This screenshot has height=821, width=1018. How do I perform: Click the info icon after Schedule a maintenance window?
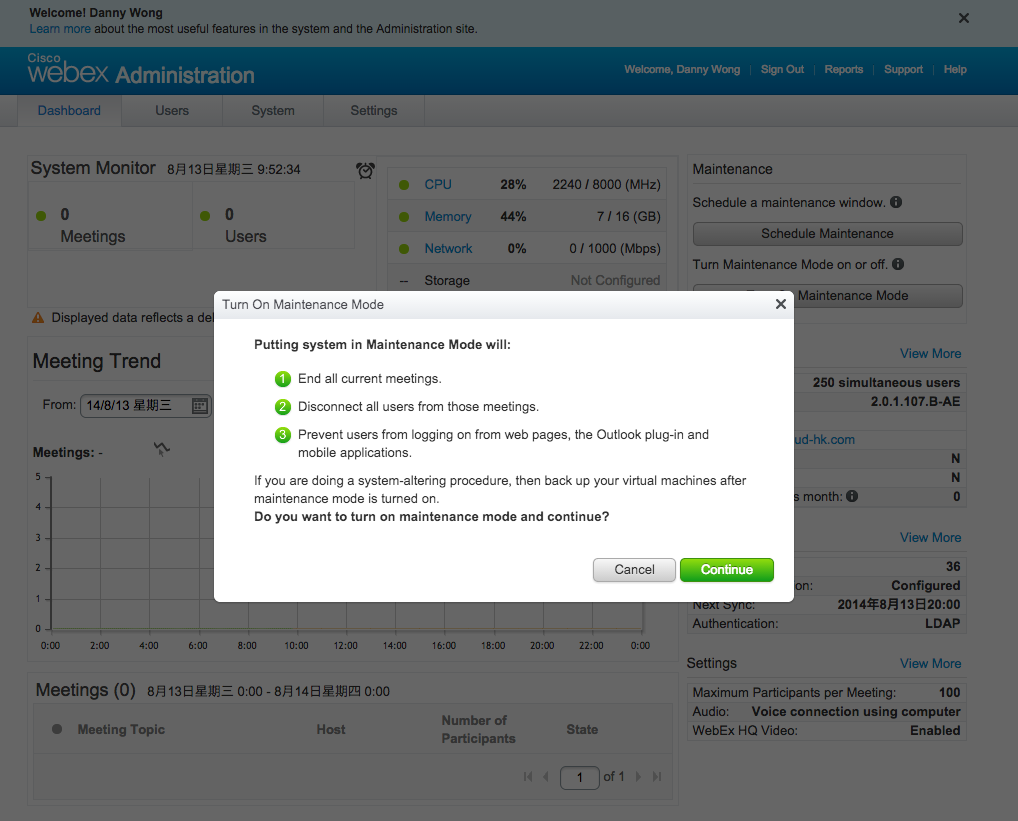coord(896,202)
